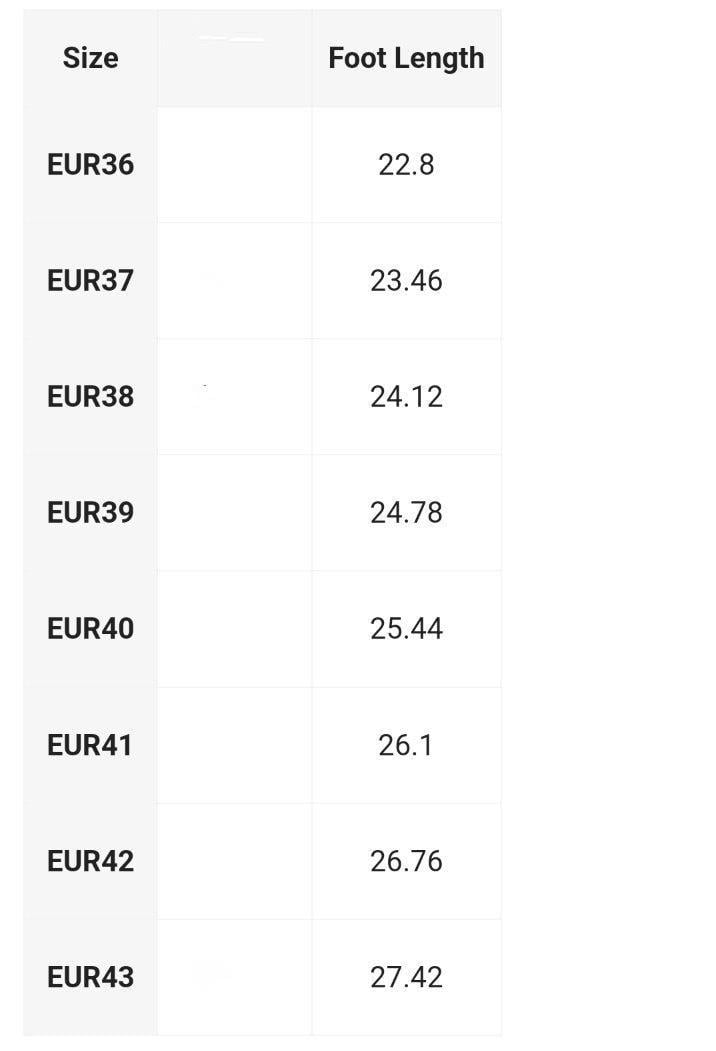Select the 27.42 foot length cell
716x1051 pixels.
click(x=406, y=977)
